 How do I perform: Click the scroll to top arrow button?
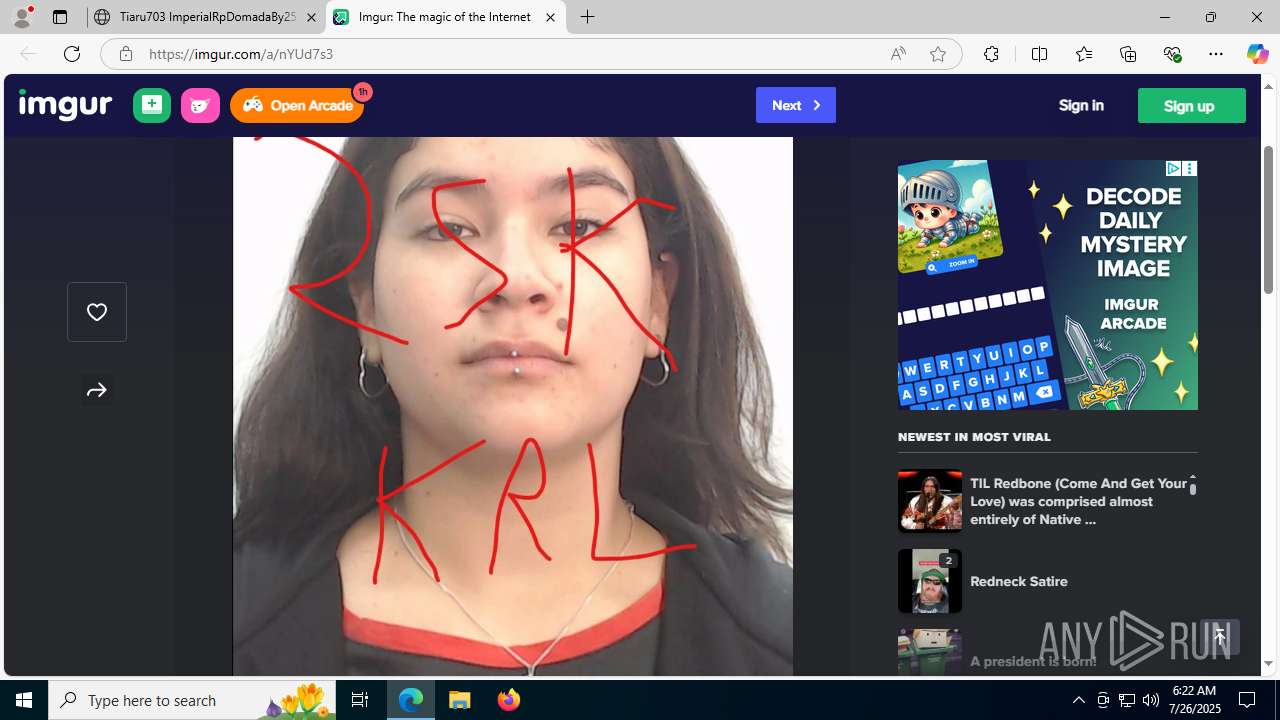point(1220,637)
